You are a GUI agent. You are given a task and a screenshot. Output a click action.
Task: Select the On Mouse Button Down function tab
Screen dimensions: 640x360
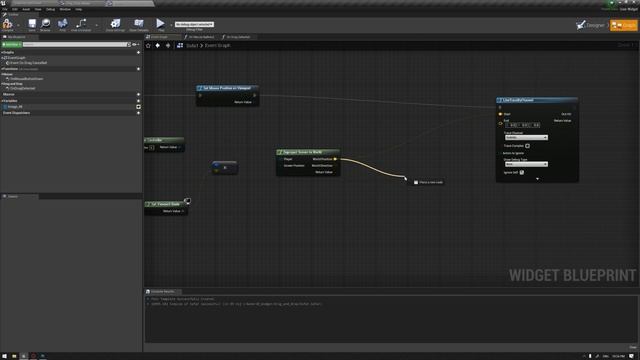point(200,37)
